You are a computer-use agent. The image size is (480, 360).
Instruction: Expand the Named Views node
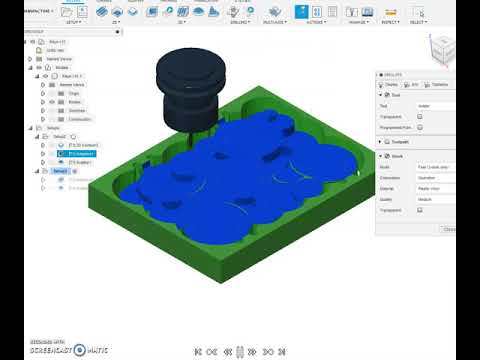(30, 59)
